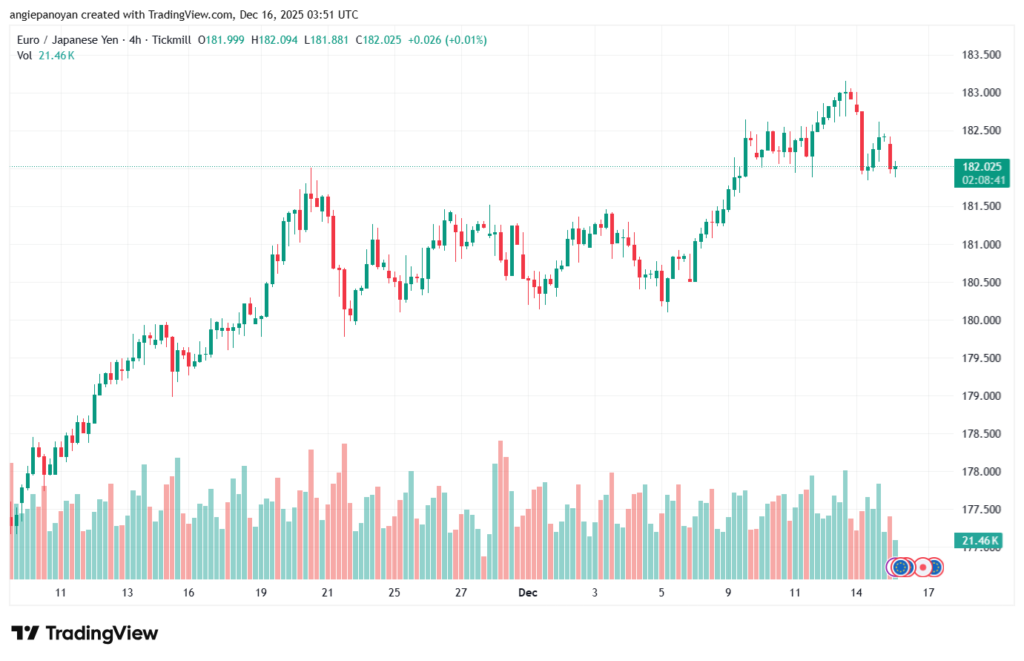Click the angiepanoyan author name
This screenshot has width=1024, height=661.
[50, 15]
